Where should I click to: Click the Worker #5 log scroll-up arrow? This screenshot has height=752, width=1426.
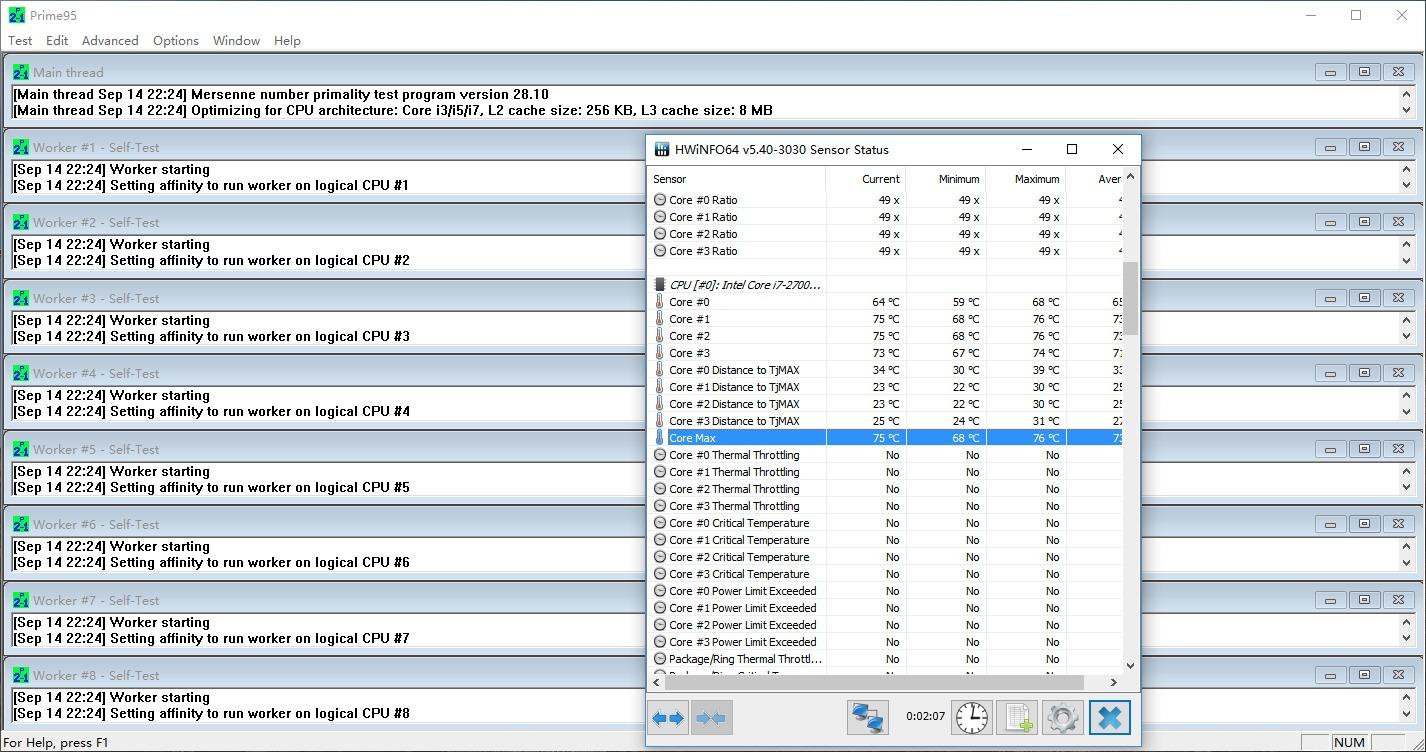point(1406,471)
